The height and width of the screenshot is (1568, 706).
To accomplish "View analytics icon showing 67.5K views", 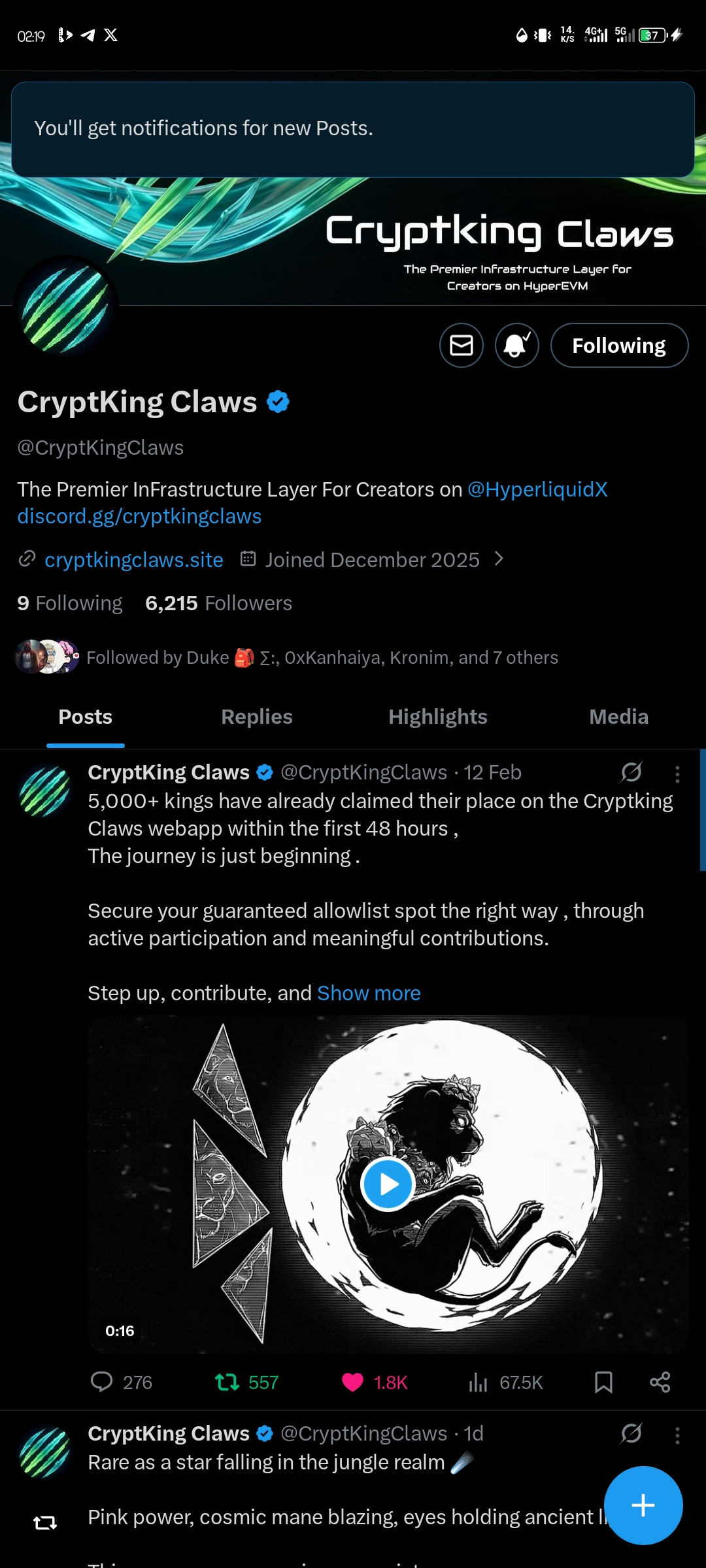I will (x=478, y=1382).
